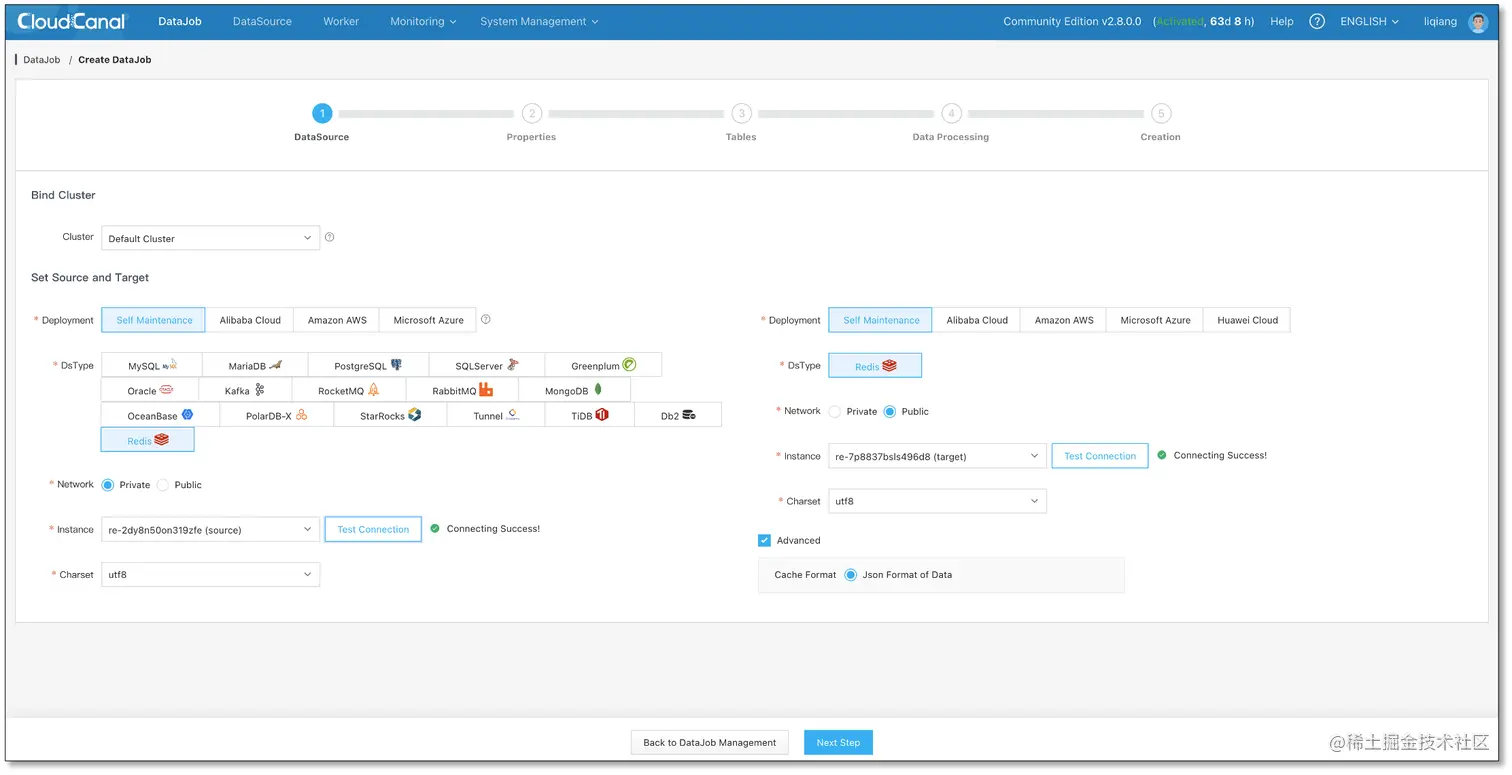Open the target Charset utf8 dropdown
The height and width of the screenshot is (775, 1512).
tap(938, 501)
